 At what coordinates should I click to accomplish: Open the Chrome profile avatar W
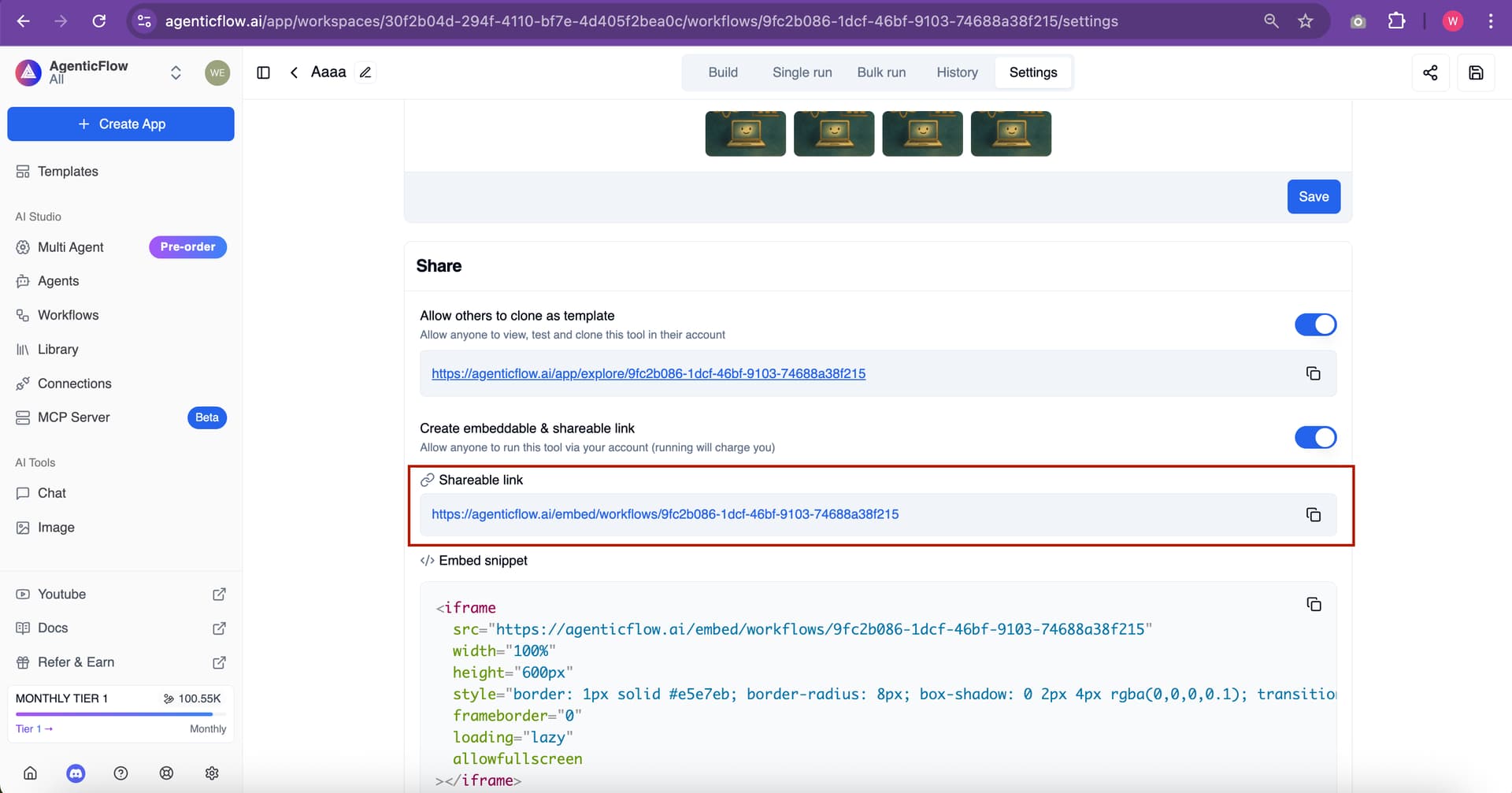(x=1452, y=21)
